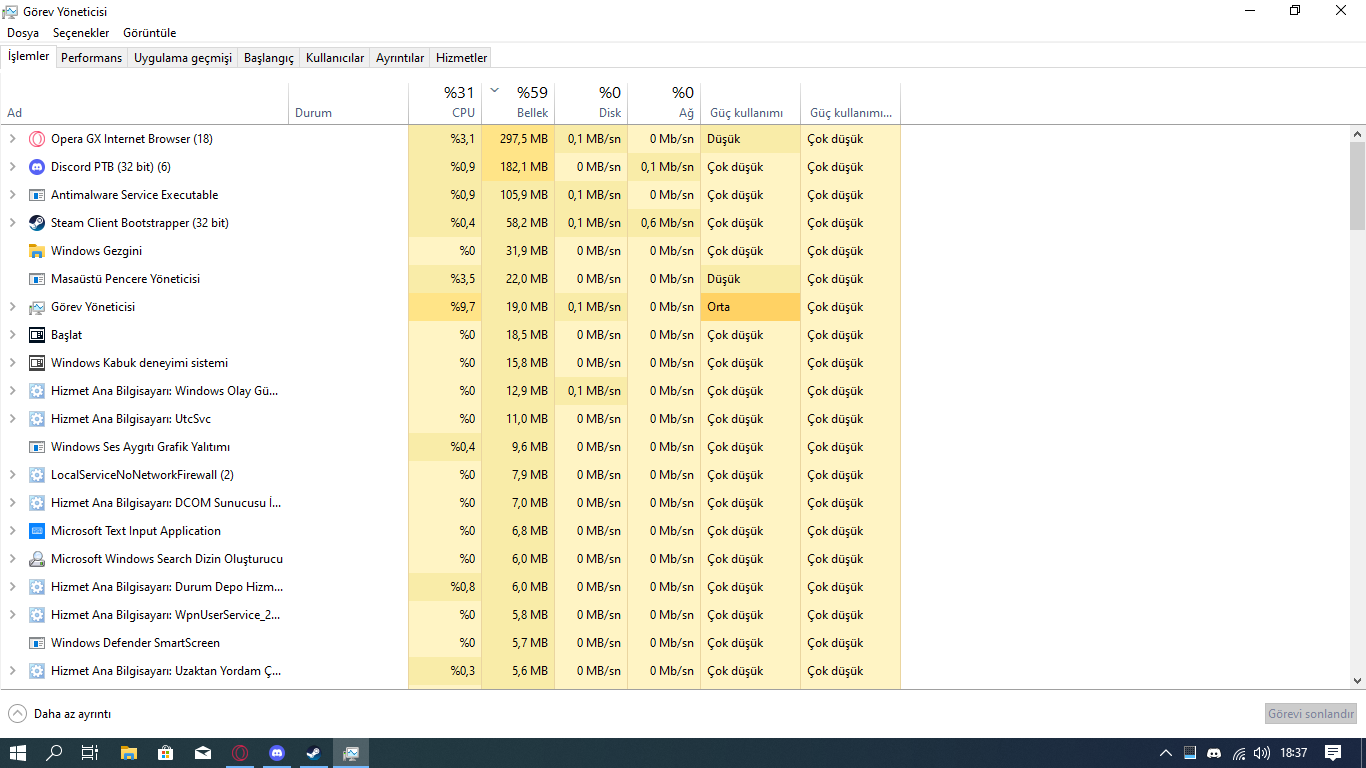
Task: Click the gear icon for UtcSvc host
Action: pos(37,419)
